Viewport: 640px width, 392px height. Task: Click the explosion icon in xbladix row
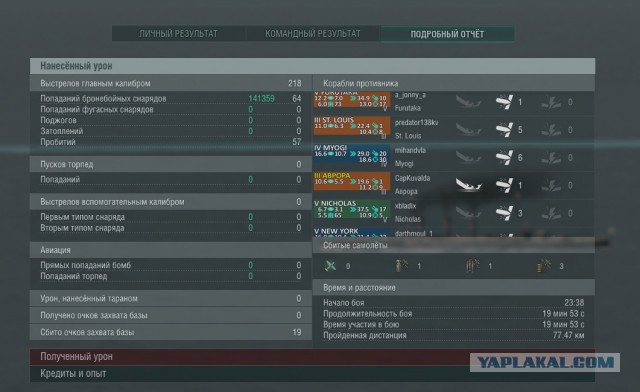click(551, 213)
